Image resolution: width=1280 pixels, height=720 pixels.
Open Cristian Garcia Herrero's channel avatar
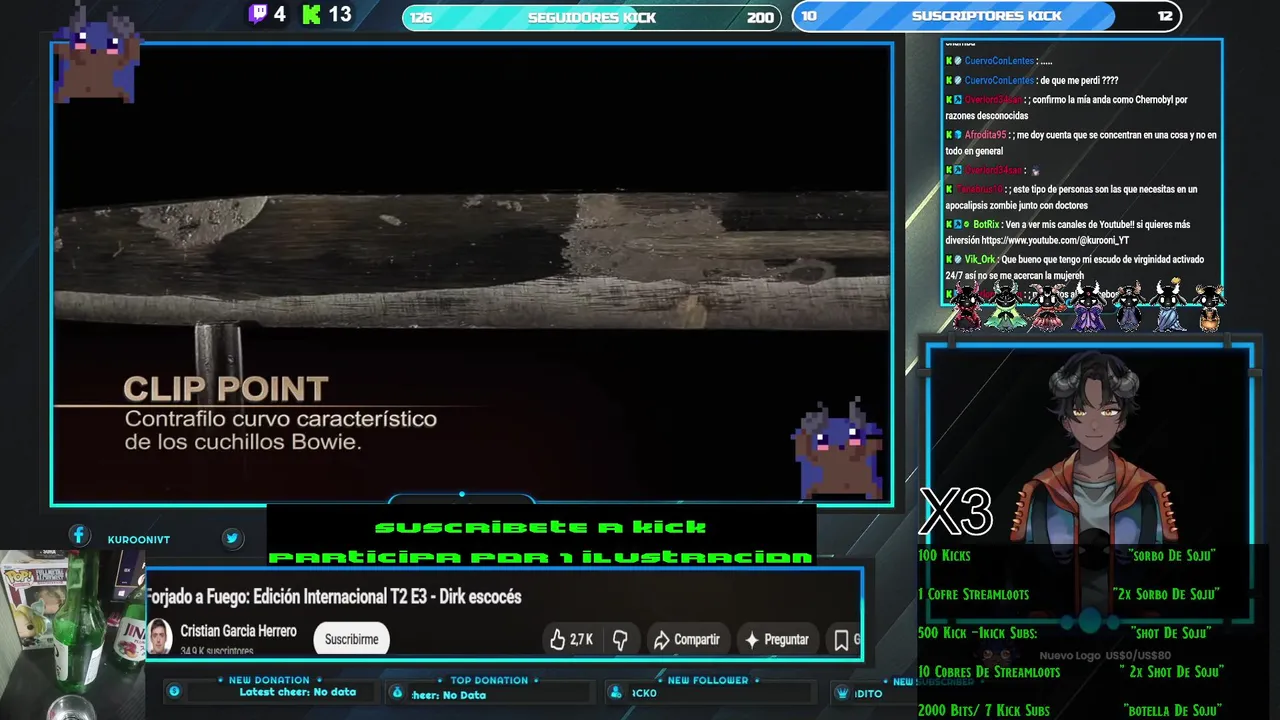(159, 637)
